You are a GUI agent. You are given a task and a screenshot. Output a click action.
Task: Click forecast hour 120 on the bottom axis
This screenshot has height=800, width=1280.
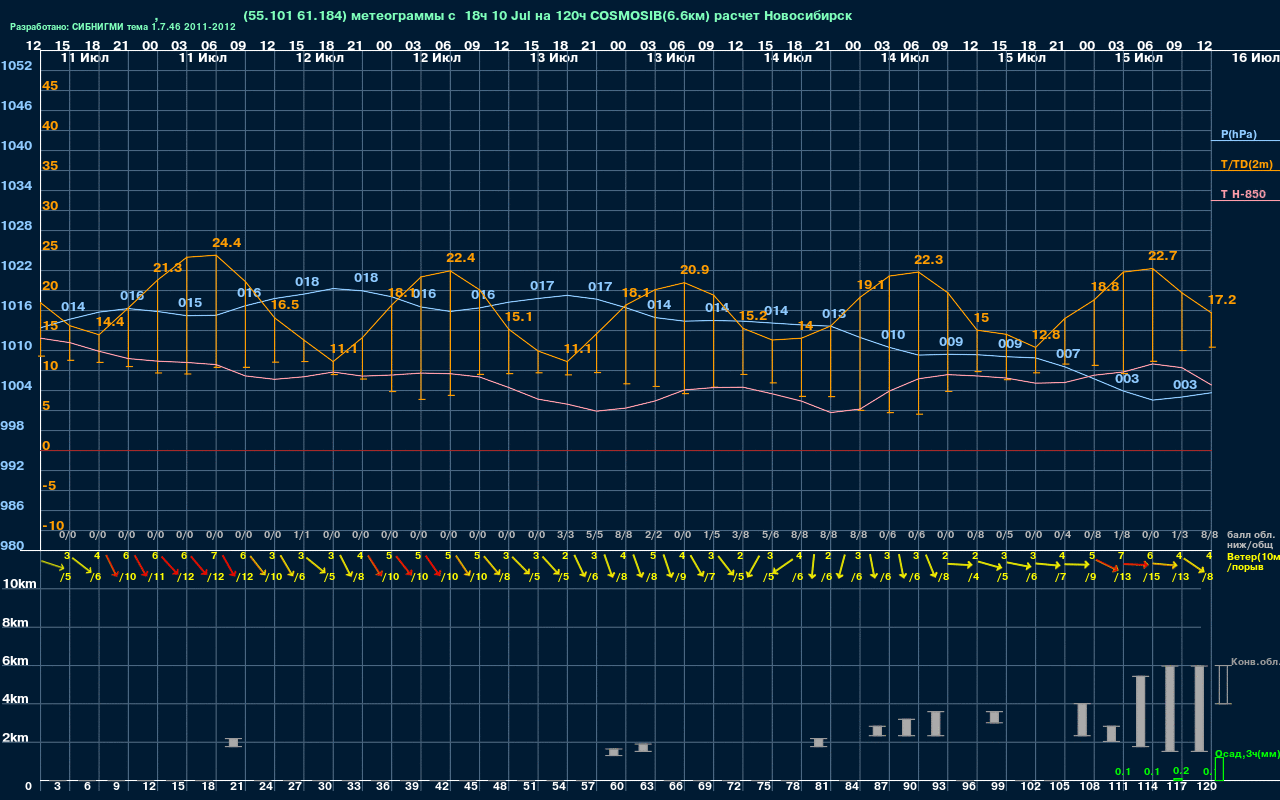point(1207,787)
